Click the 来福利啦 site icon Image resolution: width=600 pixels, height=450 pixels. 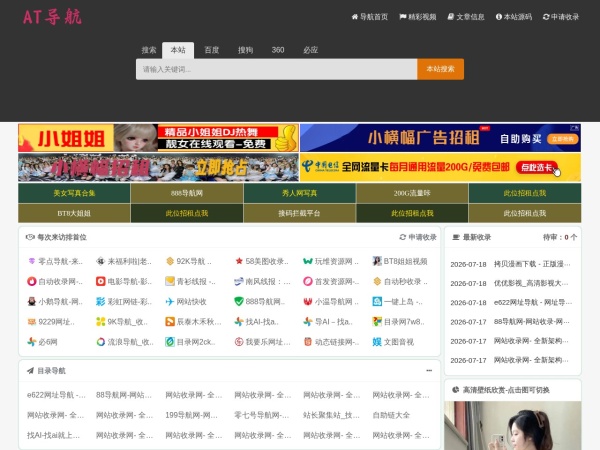(101, 261)
